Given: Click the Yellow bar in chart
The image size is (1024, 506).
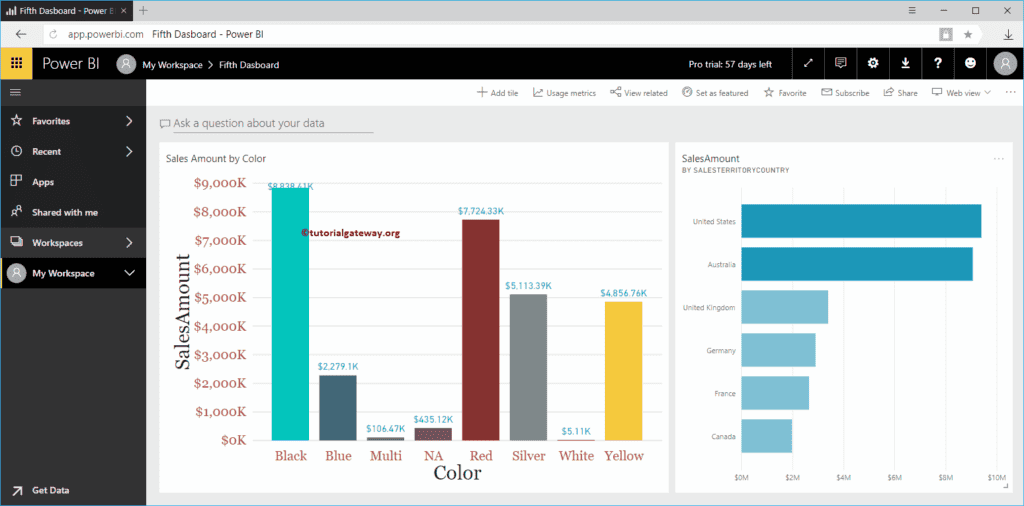Looking at the screenshot, I should click(x=624, y=371).
